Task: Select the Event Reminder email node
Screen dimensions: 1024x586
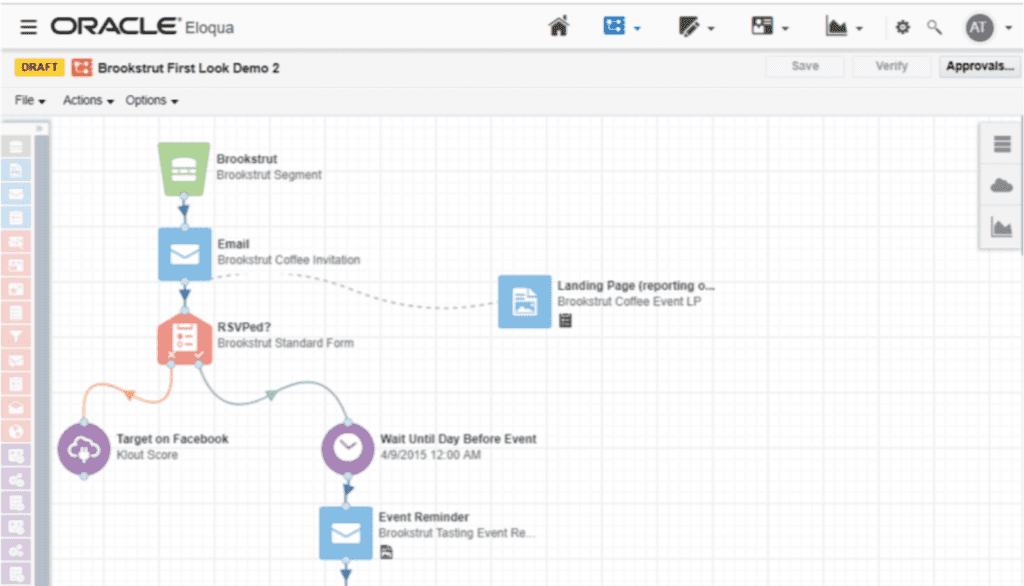Action: tap(345, 533)
